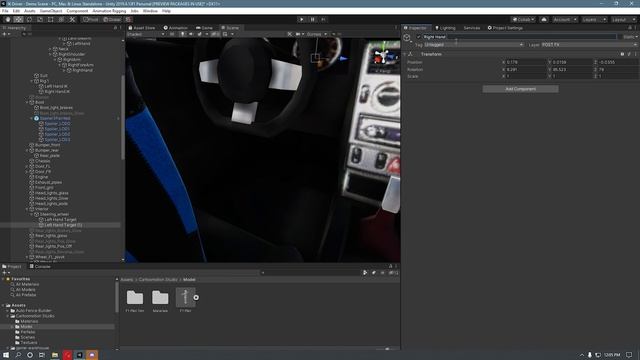Click the Rotation Y value field
Screen dimensions: 640x360
point(572,69)
